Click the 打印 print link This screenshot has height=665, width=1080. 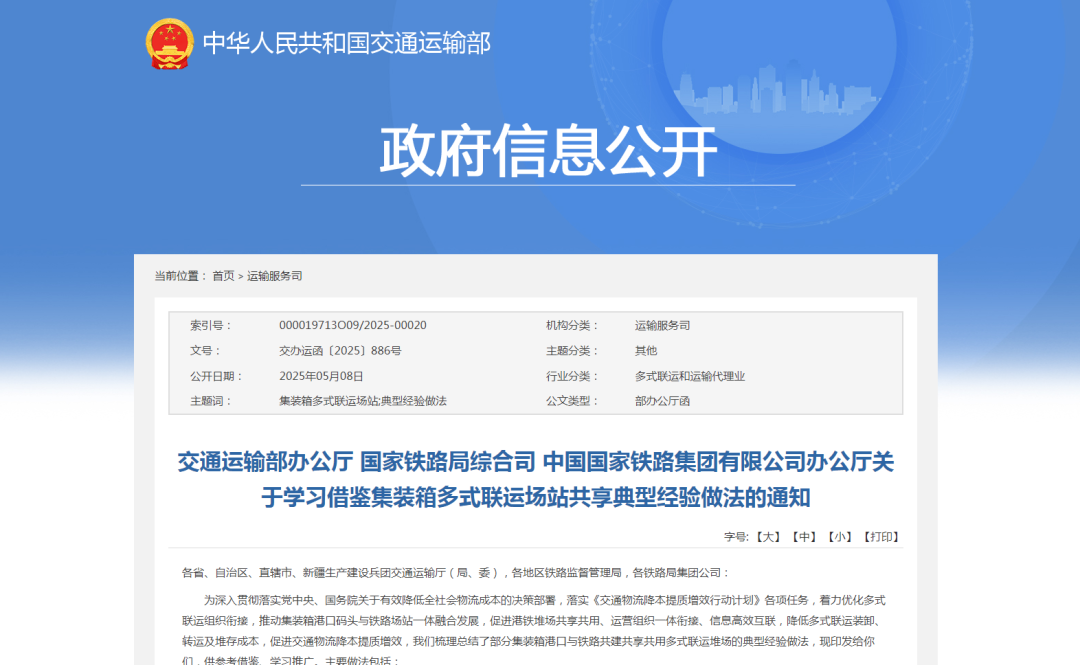click(882, 537)
